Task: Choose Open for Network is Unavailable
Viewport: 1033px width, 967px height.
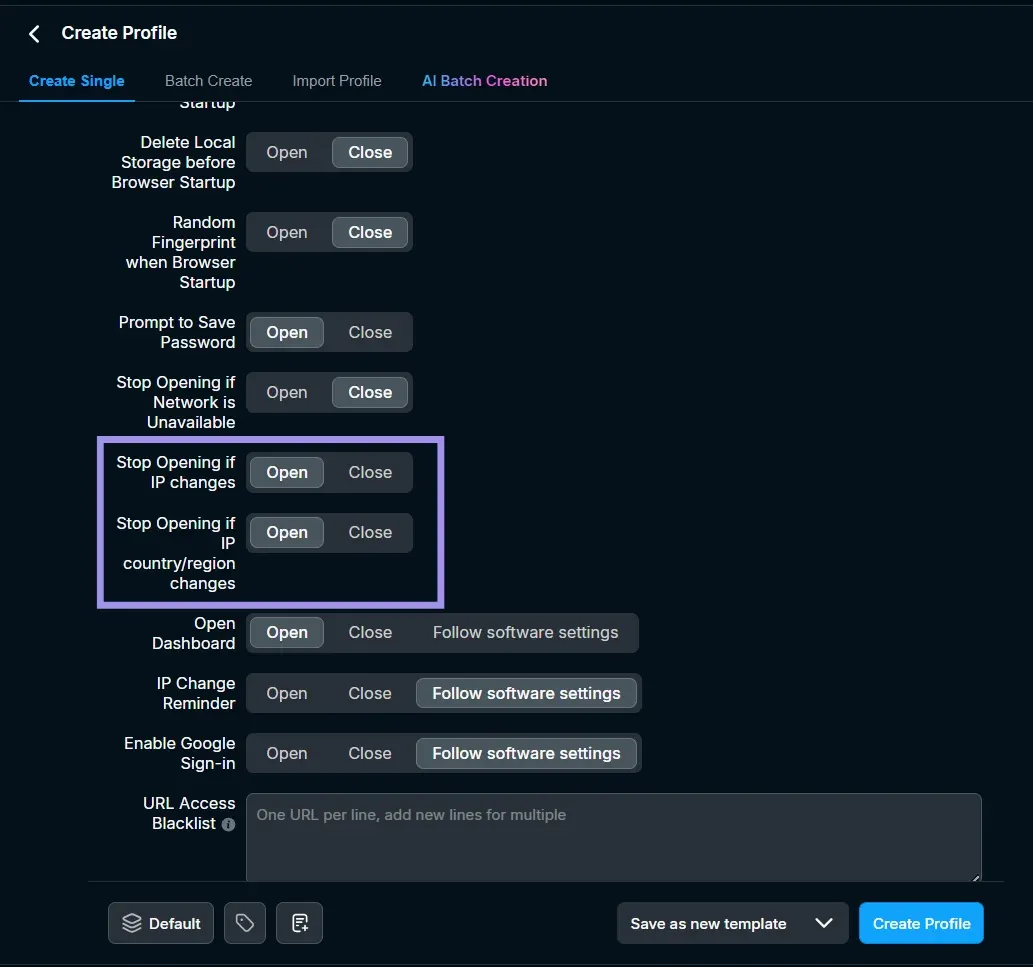Action: click(287, 392)
